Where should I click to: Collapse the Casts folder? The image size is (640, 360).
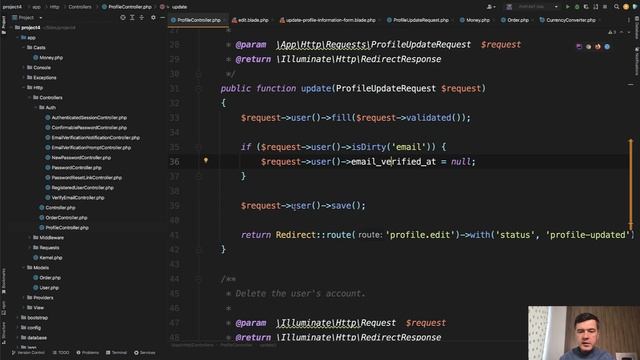[x=23, y=47]
